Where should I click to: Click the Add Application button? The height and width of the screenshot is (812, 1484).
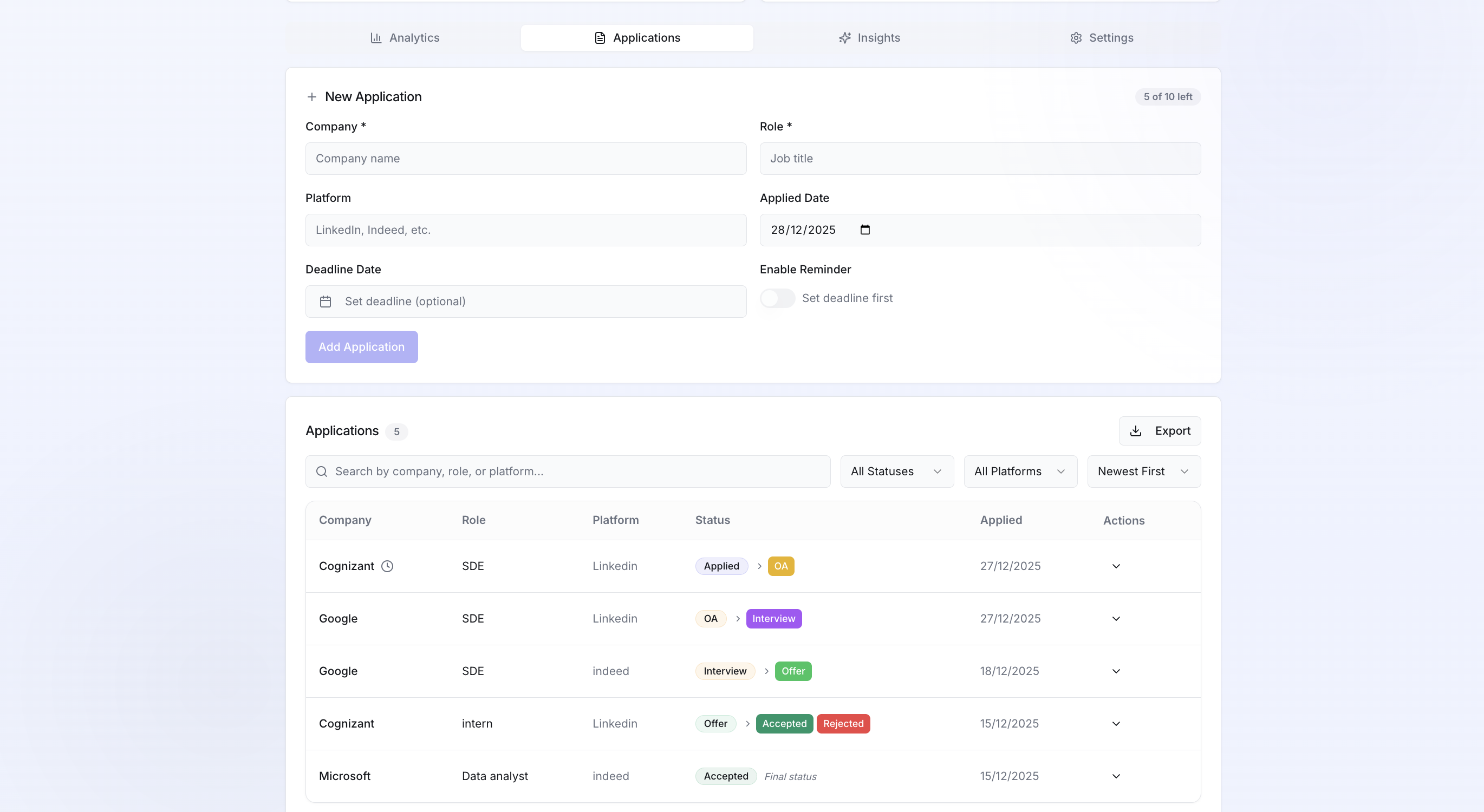361,346
